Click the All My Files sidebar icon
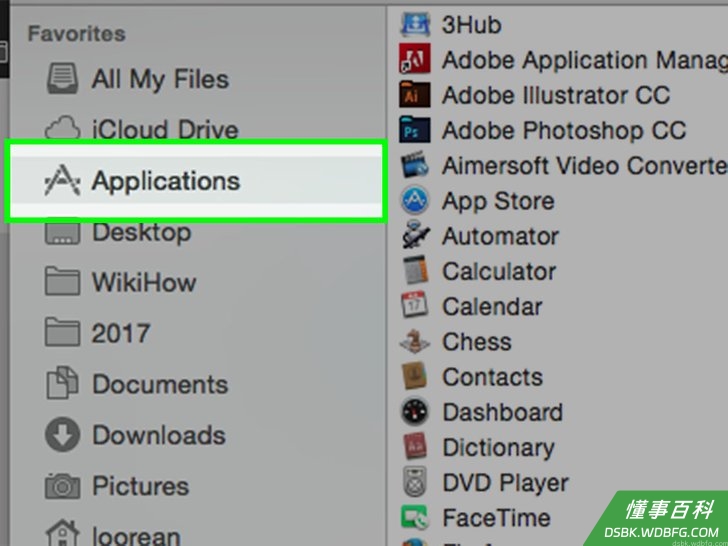 [x=62, y=79]
